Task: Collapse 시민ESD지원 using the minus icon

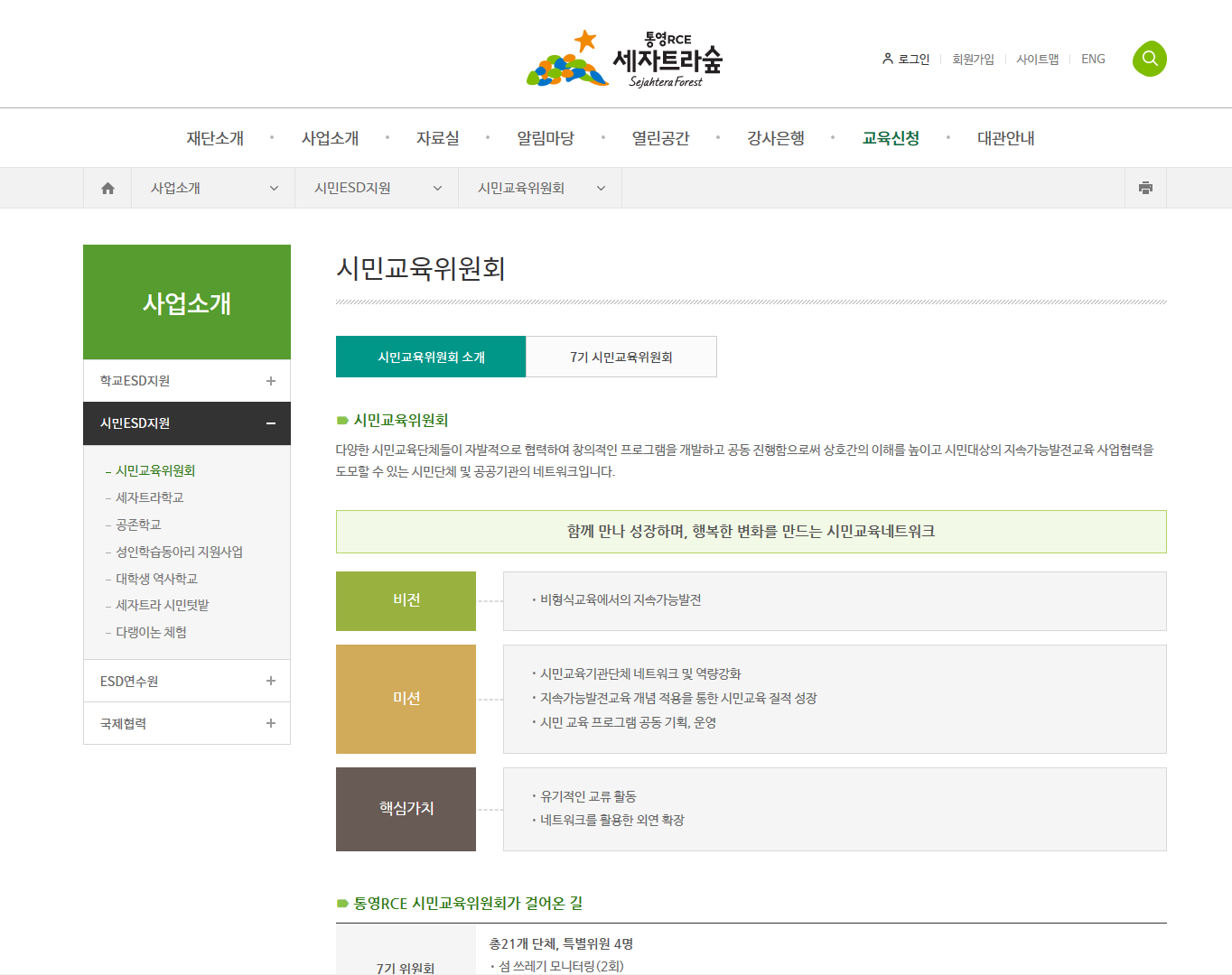Action: [x=270, y=423]
